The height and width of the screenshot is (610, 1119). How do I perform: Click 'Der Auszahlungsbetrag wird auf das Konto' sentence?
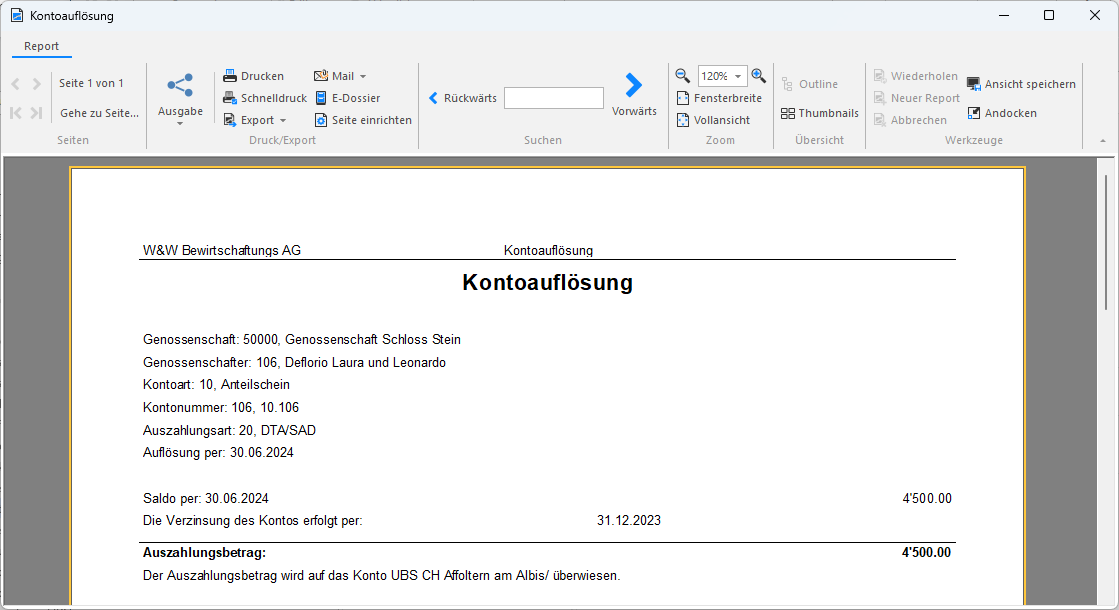point(381,576)
